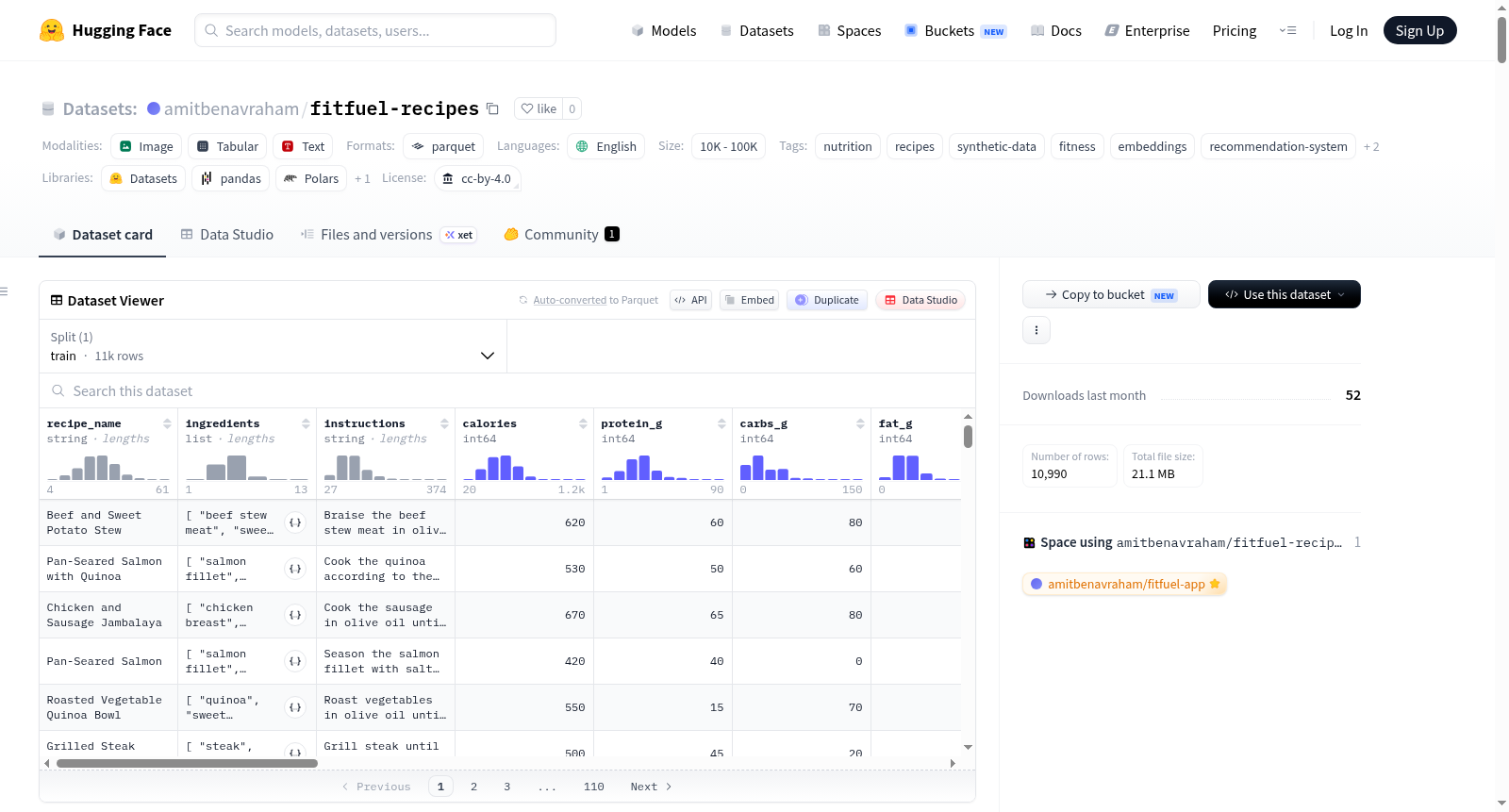Click Next page in pagination
This screenshot has width=1509, height=812.
click(651, 787)
